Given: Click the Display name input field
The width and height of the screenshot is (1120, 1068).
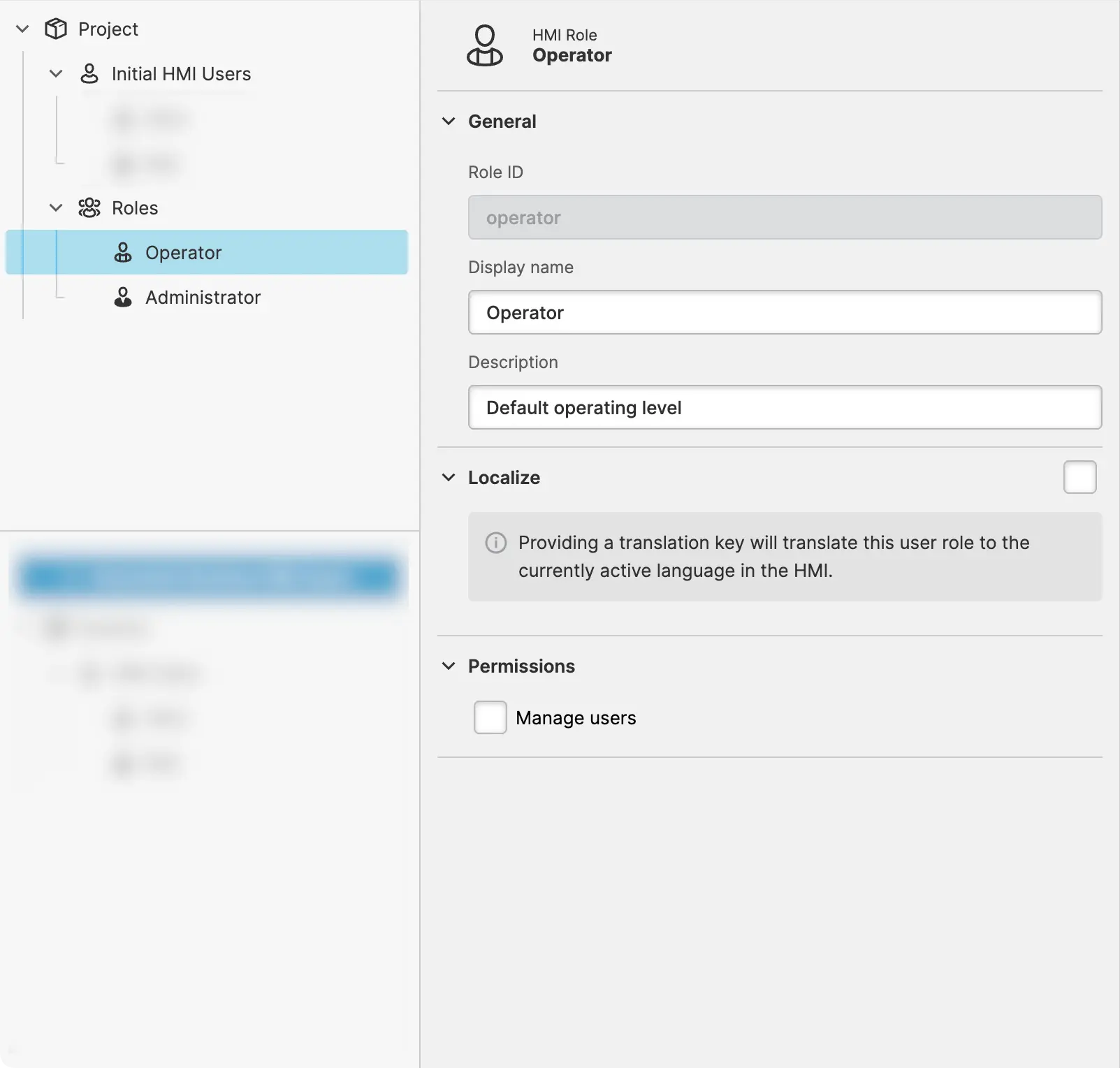Looking at the screenshot, I should pyautogui.click(x=784, y=312).
